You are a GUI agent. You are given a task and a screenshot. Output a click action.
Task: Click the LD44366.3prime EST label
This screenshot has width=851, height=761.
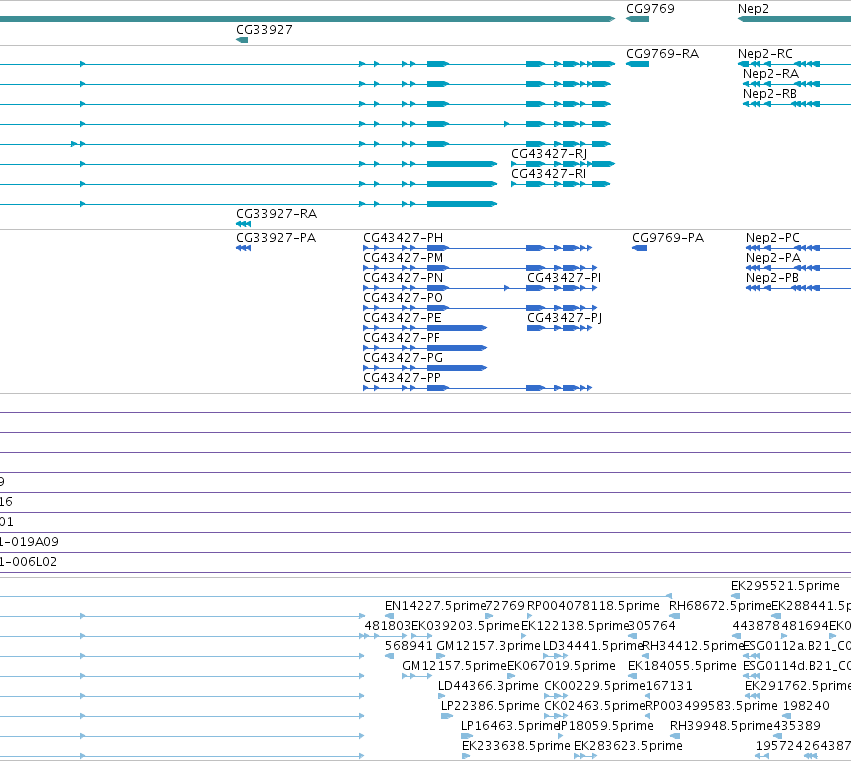point(488,686)
